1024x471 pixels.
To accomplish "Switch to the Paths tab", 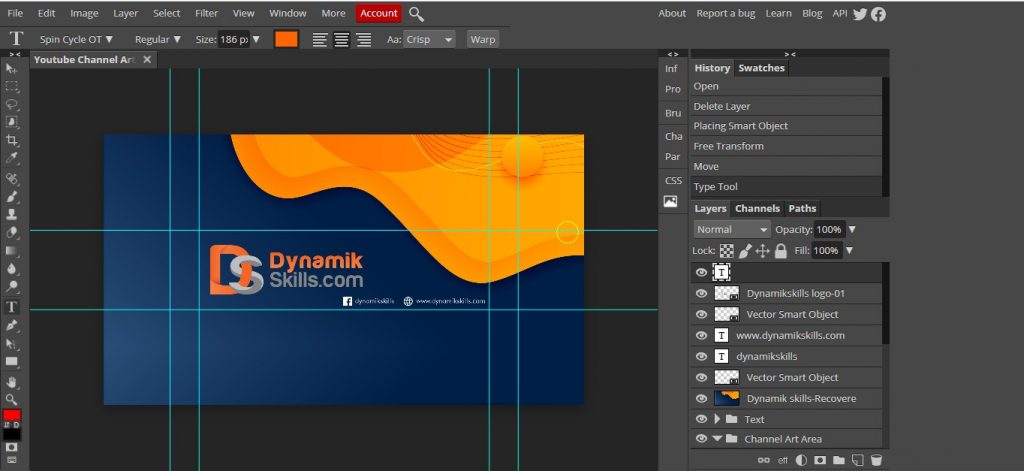I will 802,208.
